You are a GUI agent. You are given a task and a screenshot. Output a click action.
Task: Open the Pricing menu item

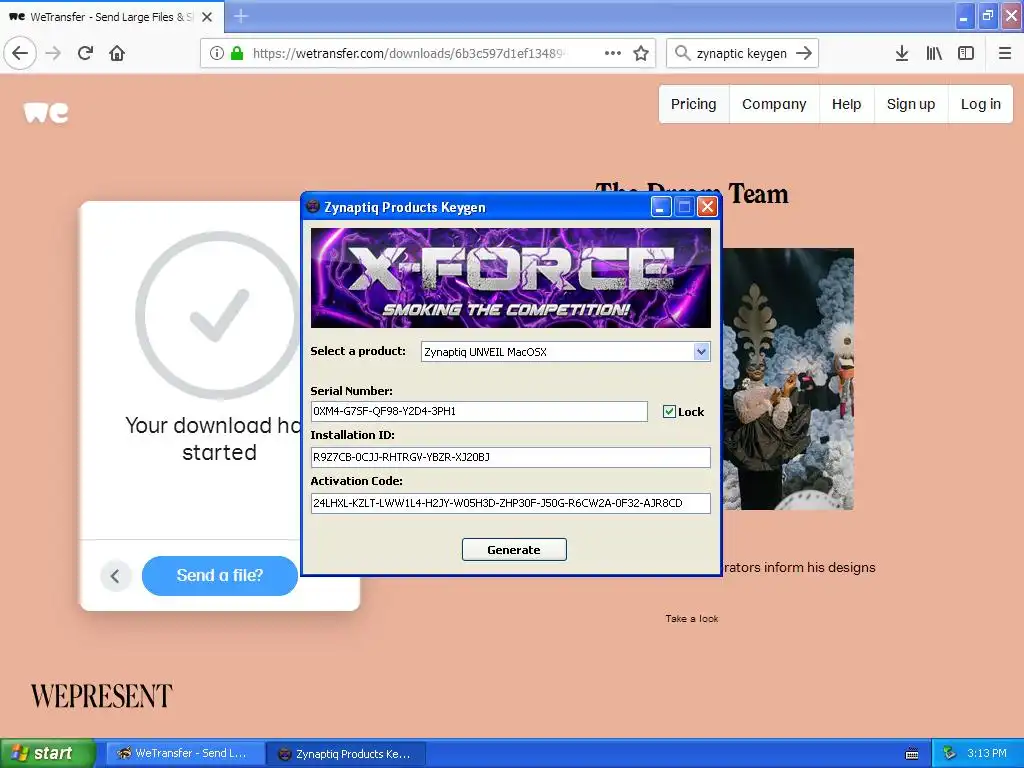coord(694,104)
